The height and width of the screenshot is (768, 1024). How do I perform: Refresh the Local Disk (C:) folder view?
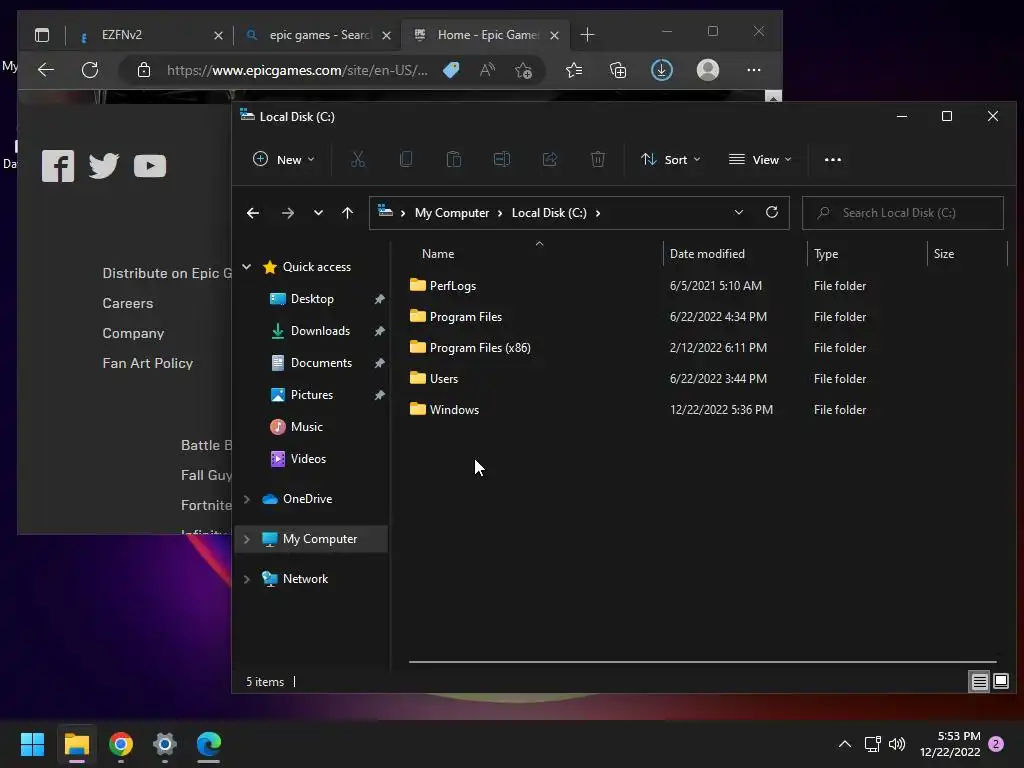pos(772,212)
